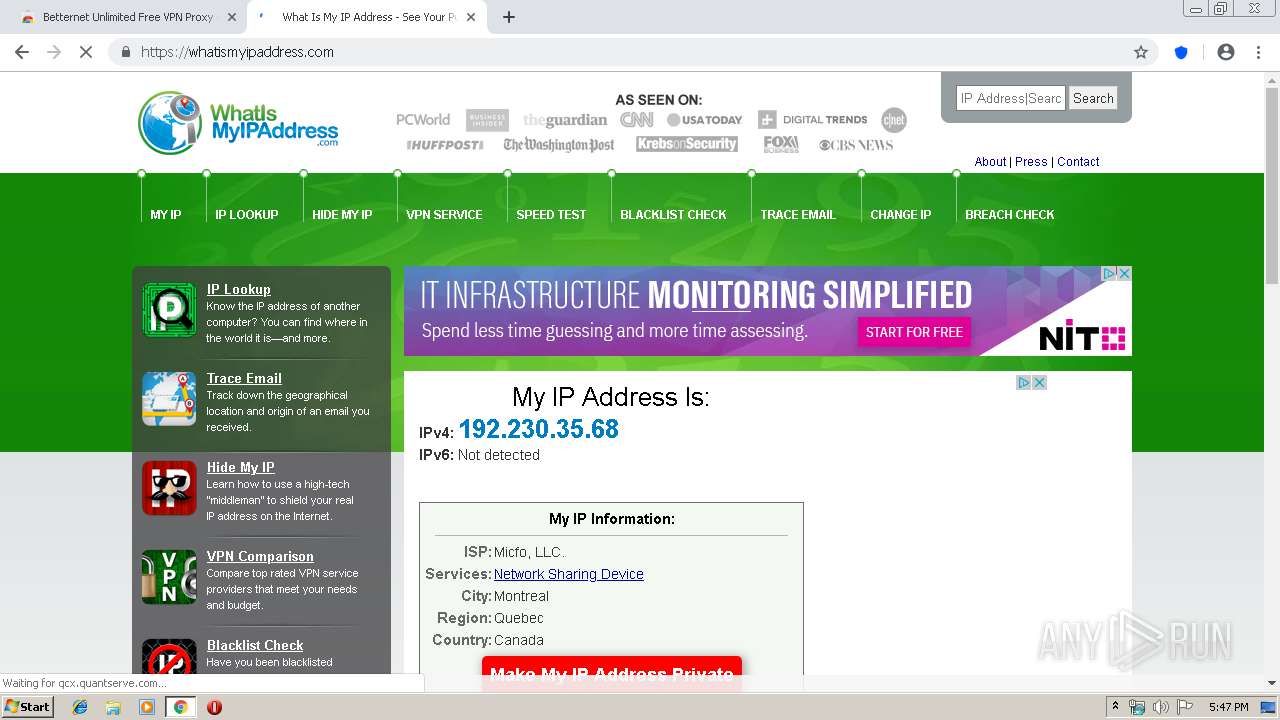The image size is (1280, 720).
Task: Click the Blacklist Check sidebar icon
Action: [x=169, y=657]
